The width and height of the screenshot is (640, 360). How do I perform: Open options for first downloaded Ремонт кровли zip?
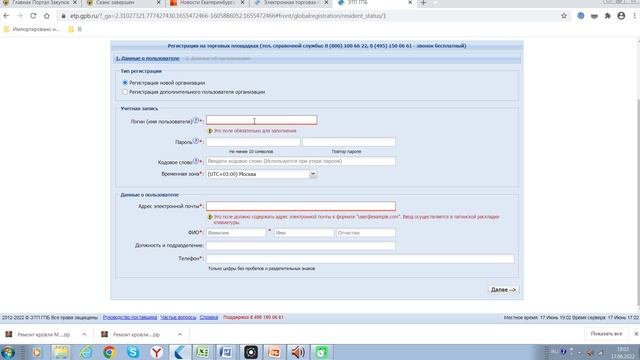click(x=84, y=334)
